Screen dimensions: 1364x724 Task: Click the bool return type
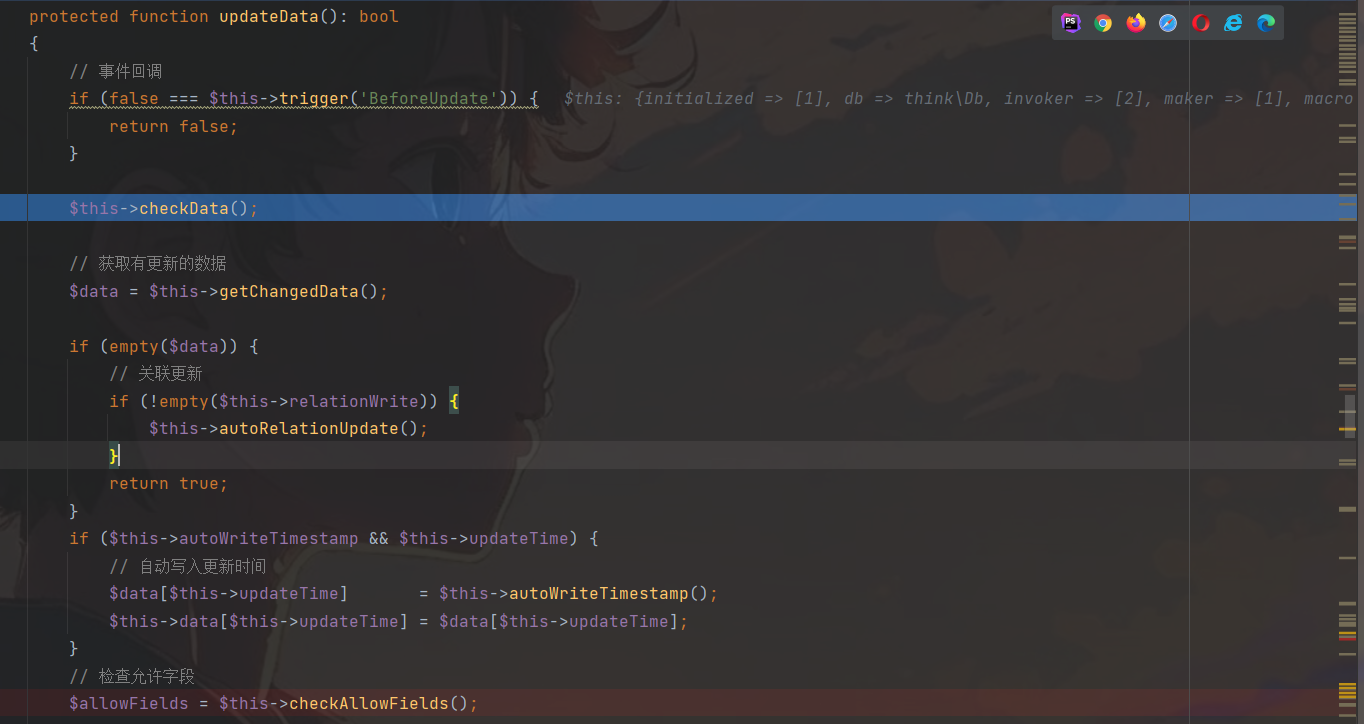pyautogui.click(x=379, y=16)
